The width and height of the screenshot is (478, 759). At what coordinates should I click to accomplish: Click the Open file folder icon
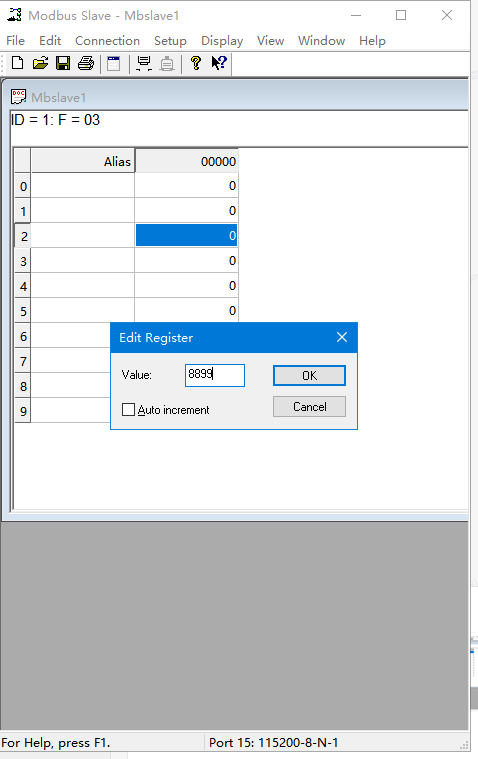point(40,63)
